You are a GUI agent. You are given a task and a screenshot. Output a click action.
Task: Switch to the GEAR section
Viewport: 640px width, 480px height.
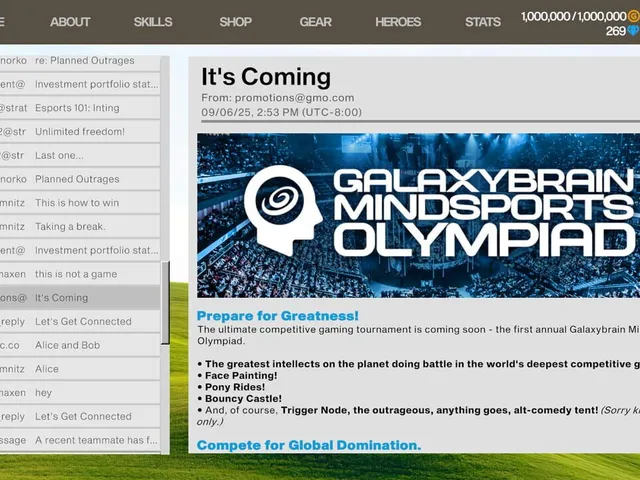click(x=316, y=22)
